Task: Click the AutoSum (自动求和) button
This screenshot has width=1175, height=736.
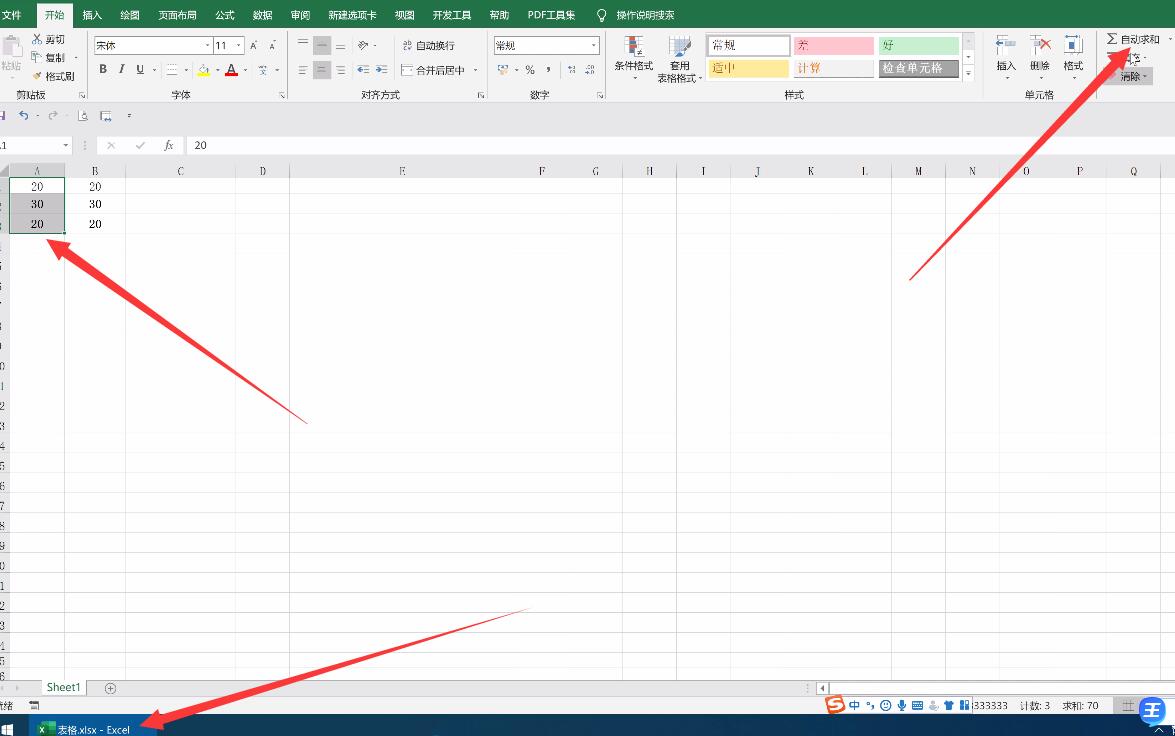Action: tap(1133, 39)
